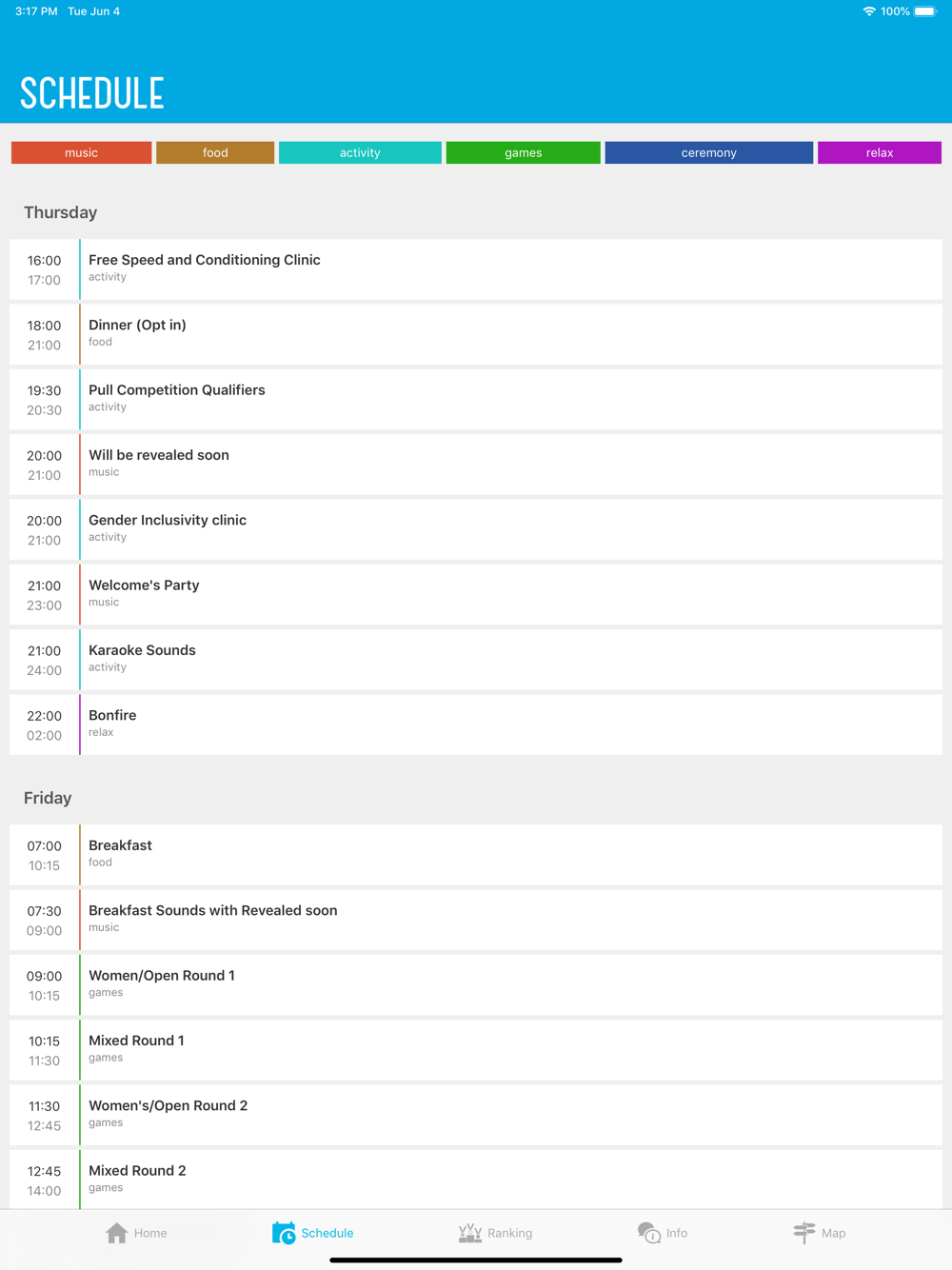
Task: Toggle the food category filter
Action: tap(215, 152)
